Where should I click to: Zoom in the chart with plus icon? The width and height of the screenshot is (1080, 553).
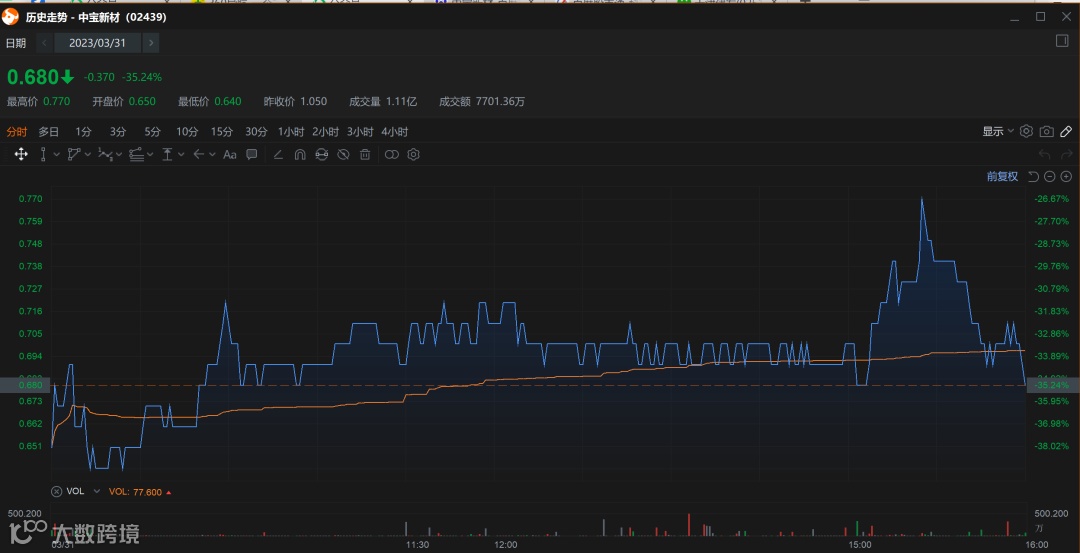1066,177
